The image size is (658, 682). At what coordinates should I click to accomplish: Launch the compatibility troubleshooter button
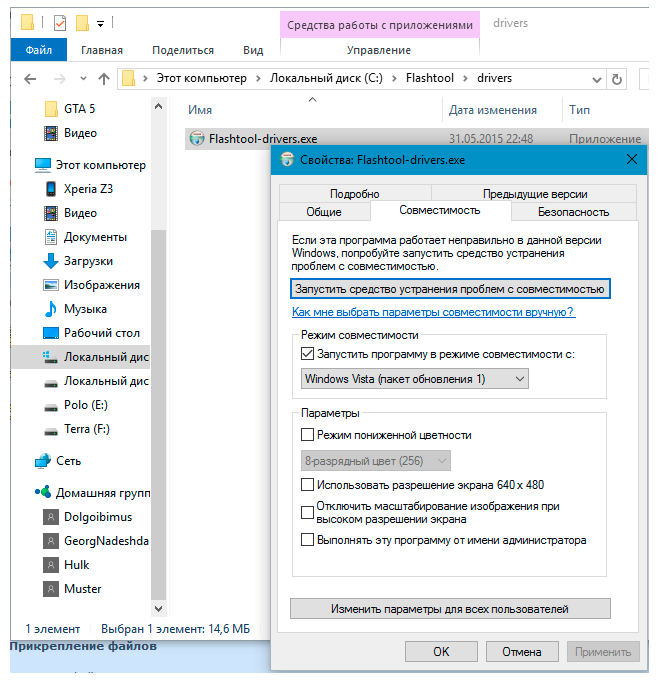pos(450,289)
